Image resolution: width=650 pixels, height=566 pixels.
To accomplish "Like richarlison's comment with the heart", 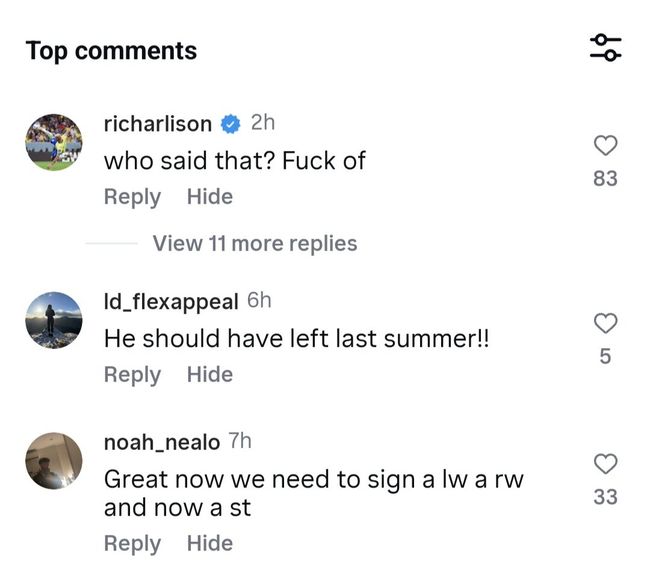I will [605, 146].
